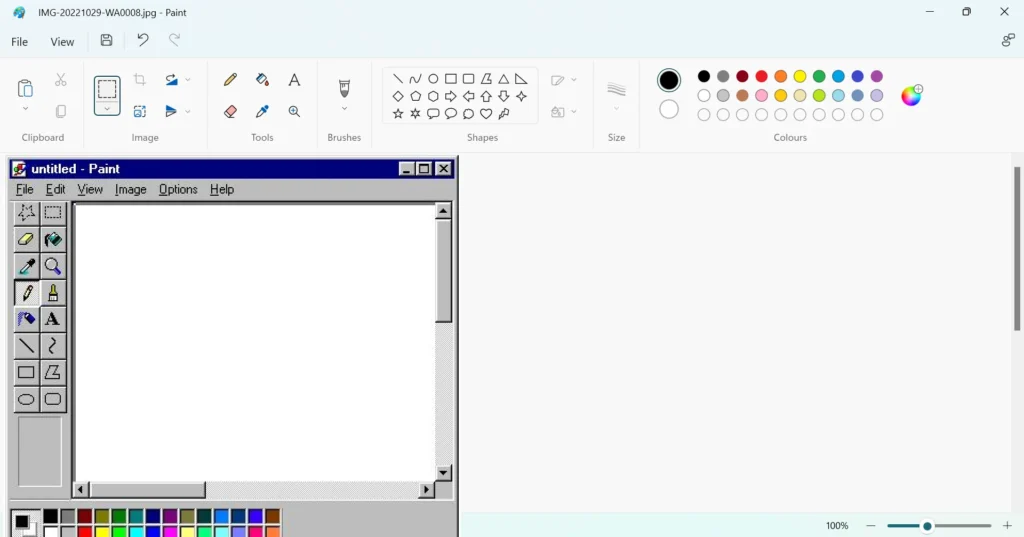Open the File menu of modern Paint
Screen dimensions: 1024x537
20,42
